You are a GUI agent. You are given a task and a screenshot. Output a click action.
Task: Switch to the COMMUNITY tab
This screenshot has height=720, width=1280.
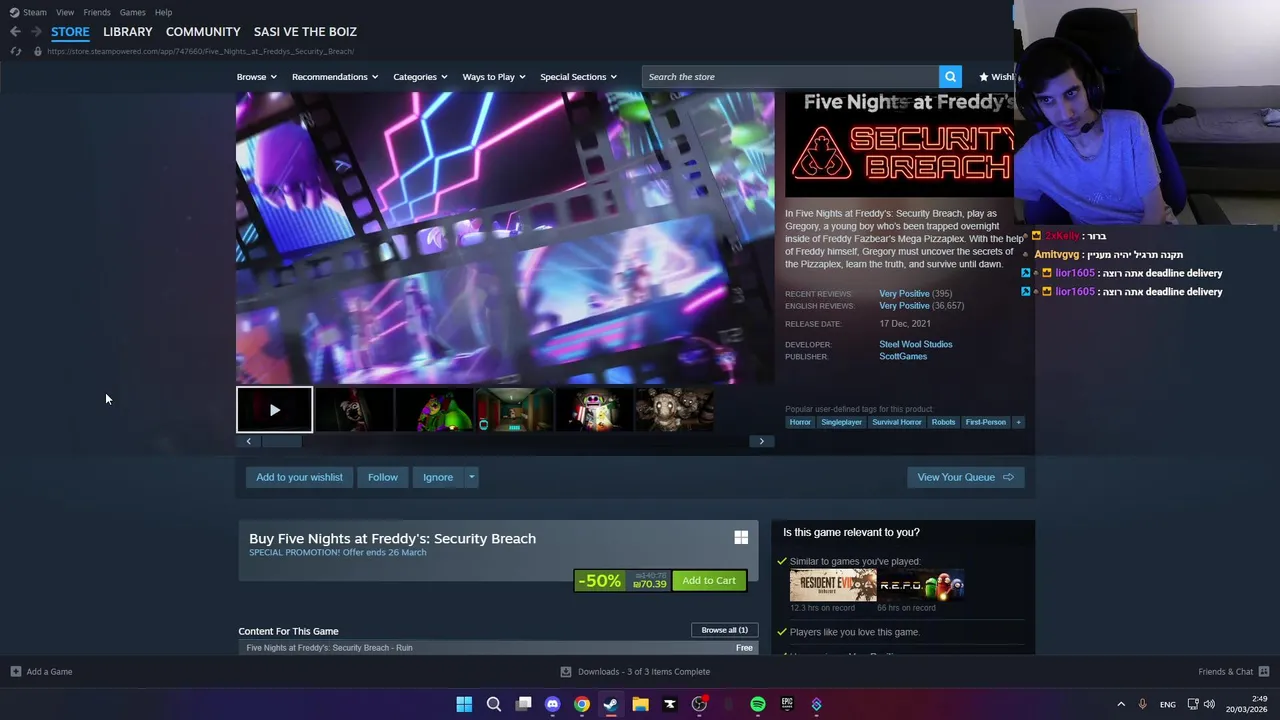pos(203,32)
